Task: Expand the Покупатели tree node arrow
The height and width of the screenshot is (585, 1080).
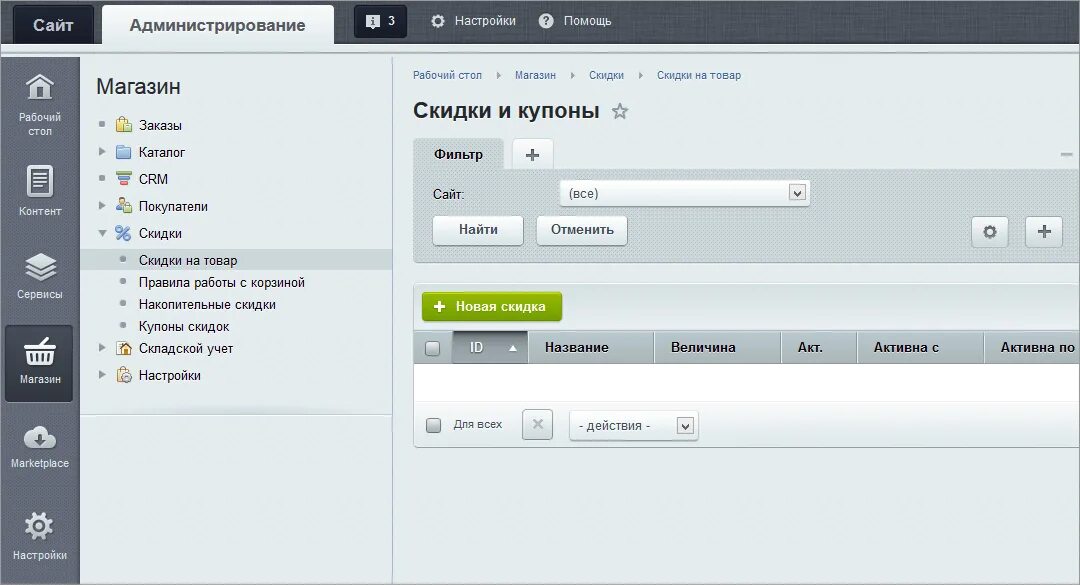Action: tap(102, 205)
